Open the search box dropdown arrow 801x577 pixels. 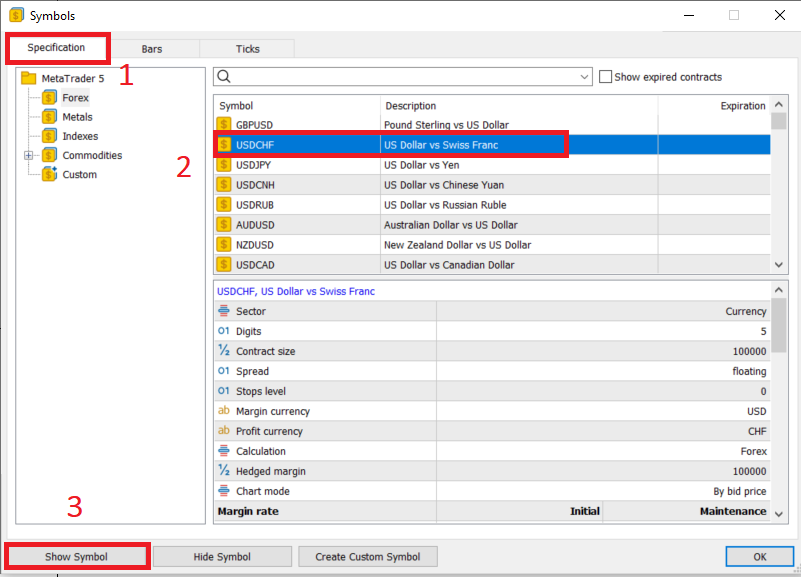(585, 77)
